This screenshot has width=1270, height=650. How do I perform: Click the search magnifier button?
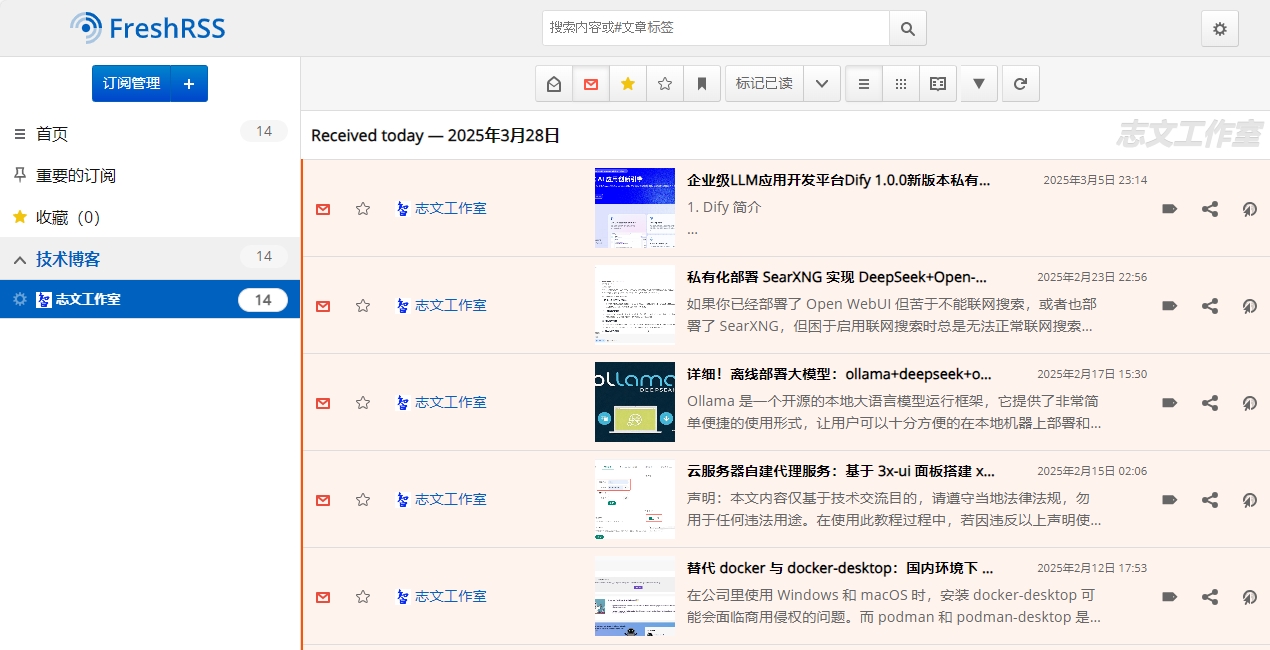coord(908,28)
